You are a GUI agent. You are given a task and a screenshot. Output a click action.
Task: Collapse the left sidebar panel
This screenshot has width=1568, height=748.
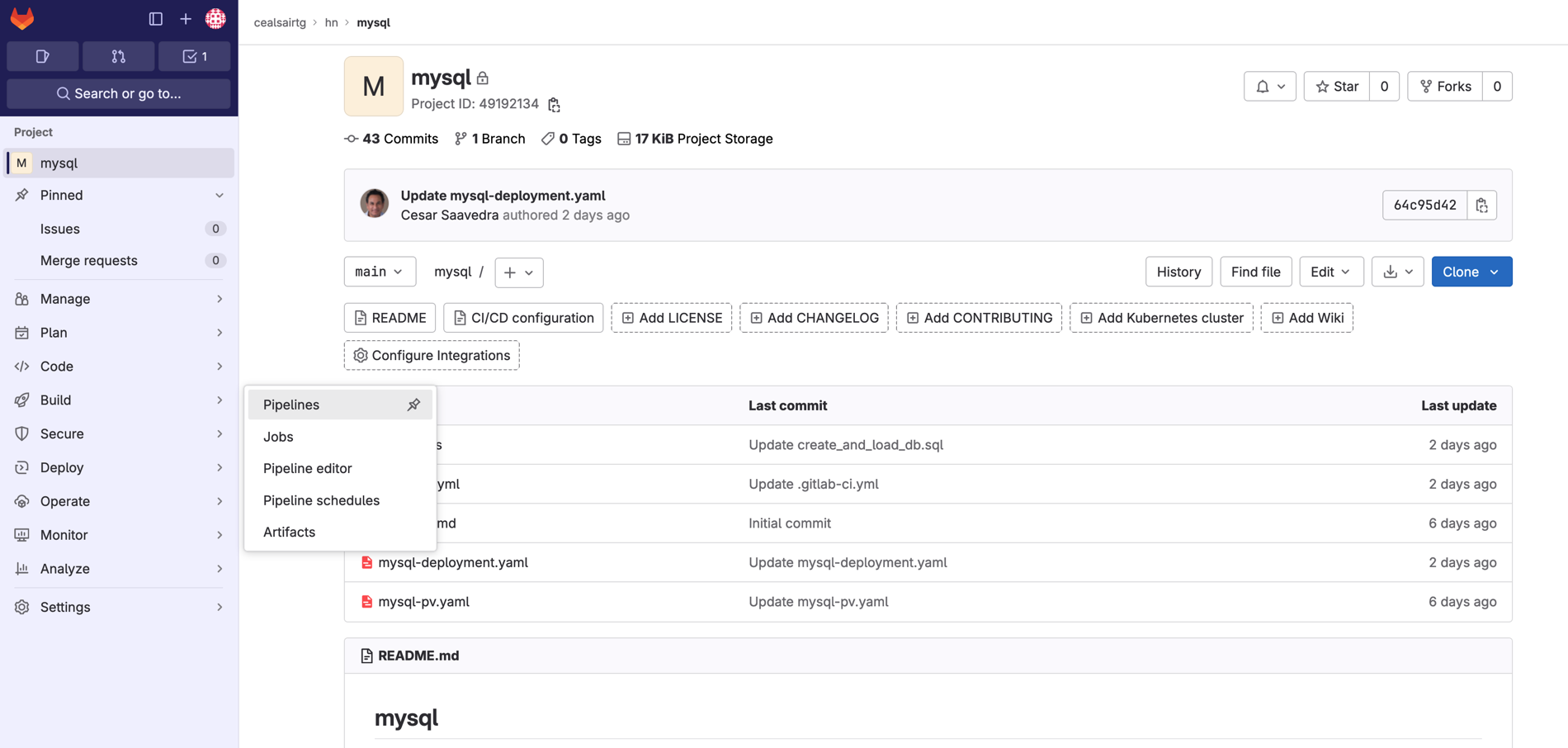155,18
